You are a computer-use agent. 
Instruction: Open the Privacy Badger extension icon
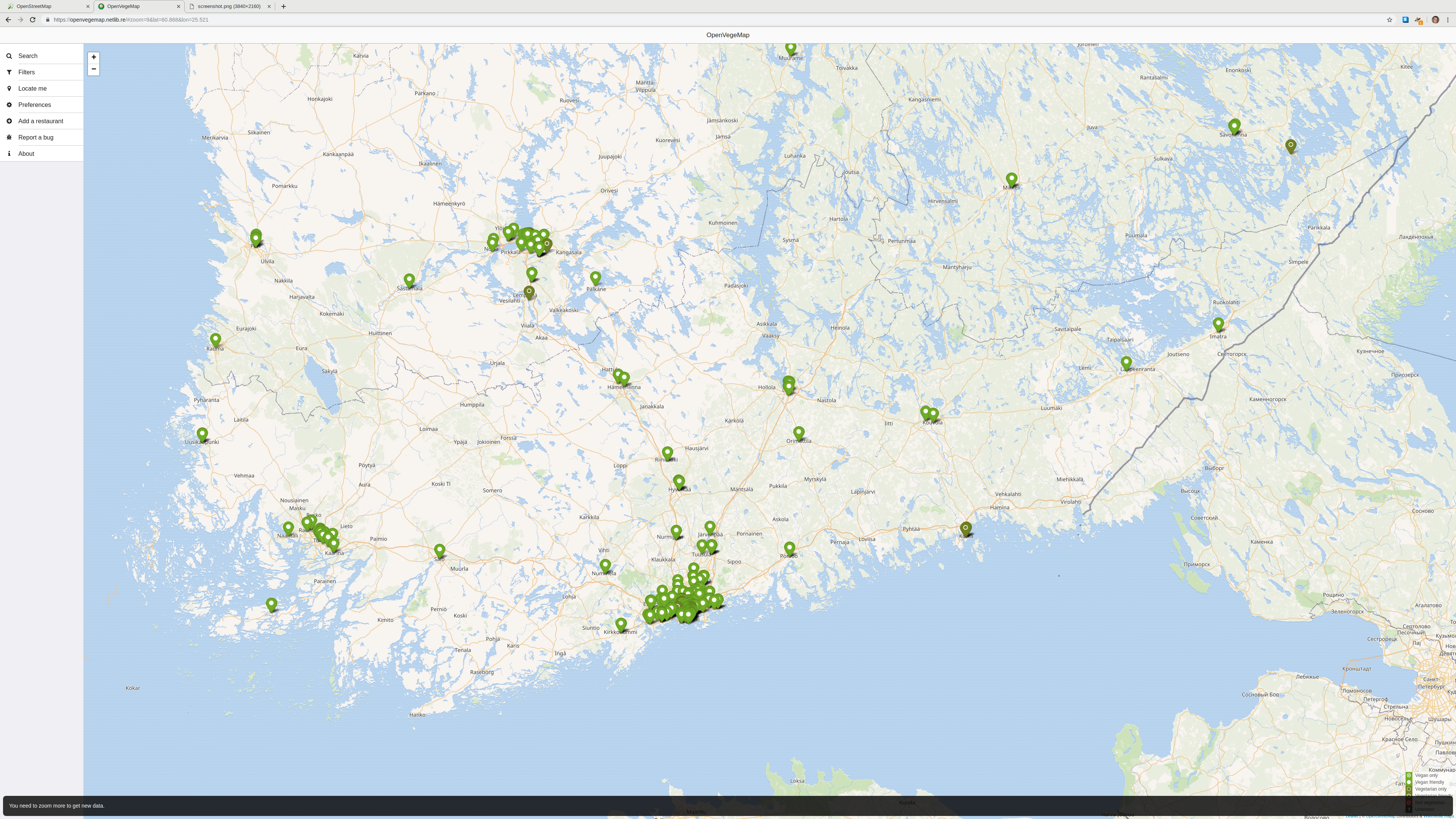coord(1419,20)
